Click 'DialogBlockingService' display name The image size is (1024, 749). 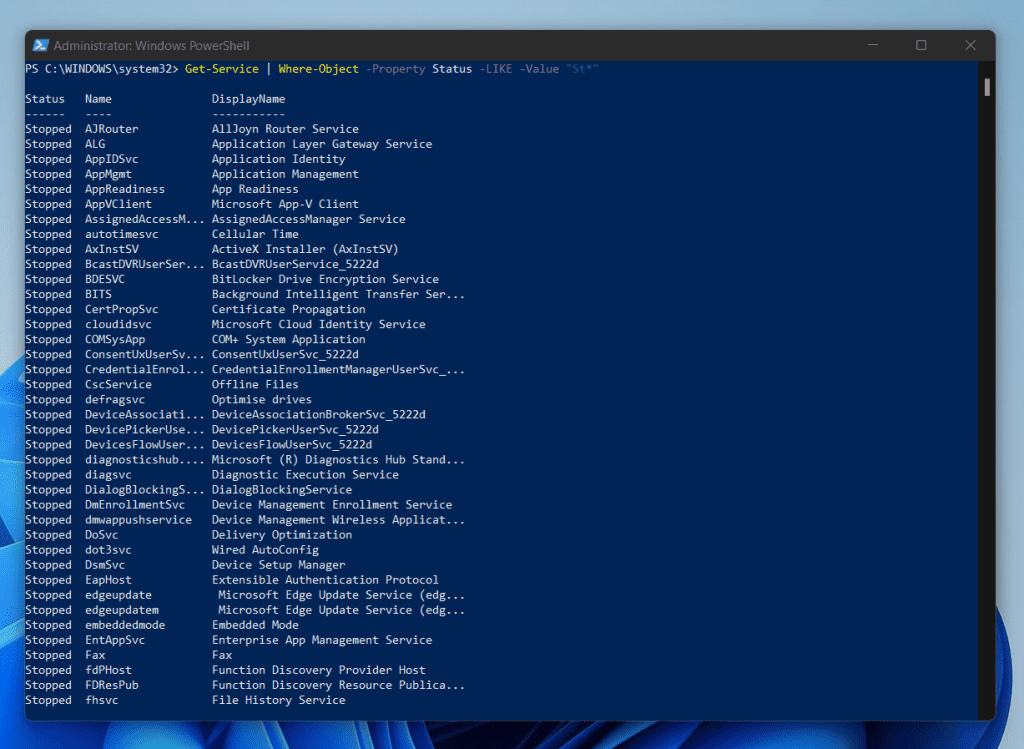tap(281, 489)
